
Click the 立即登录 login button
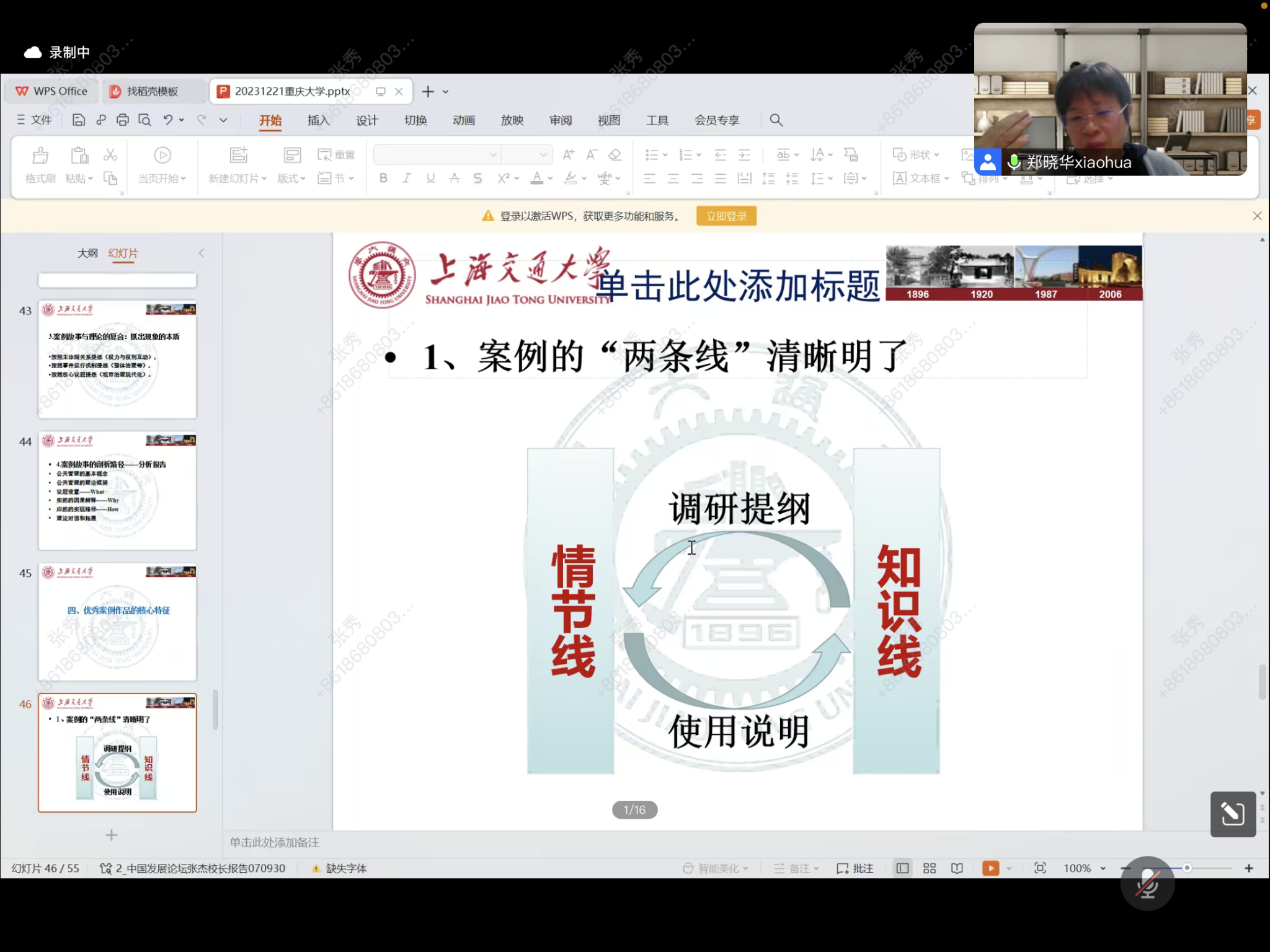(x=726, y=216)
